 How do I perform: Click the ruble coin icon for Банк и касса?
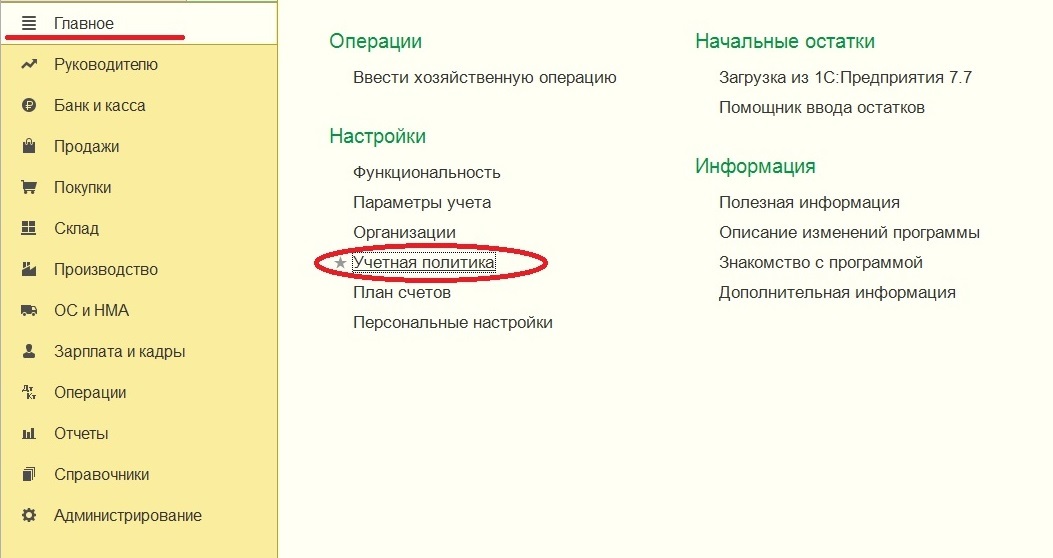[x=29, y=105]
